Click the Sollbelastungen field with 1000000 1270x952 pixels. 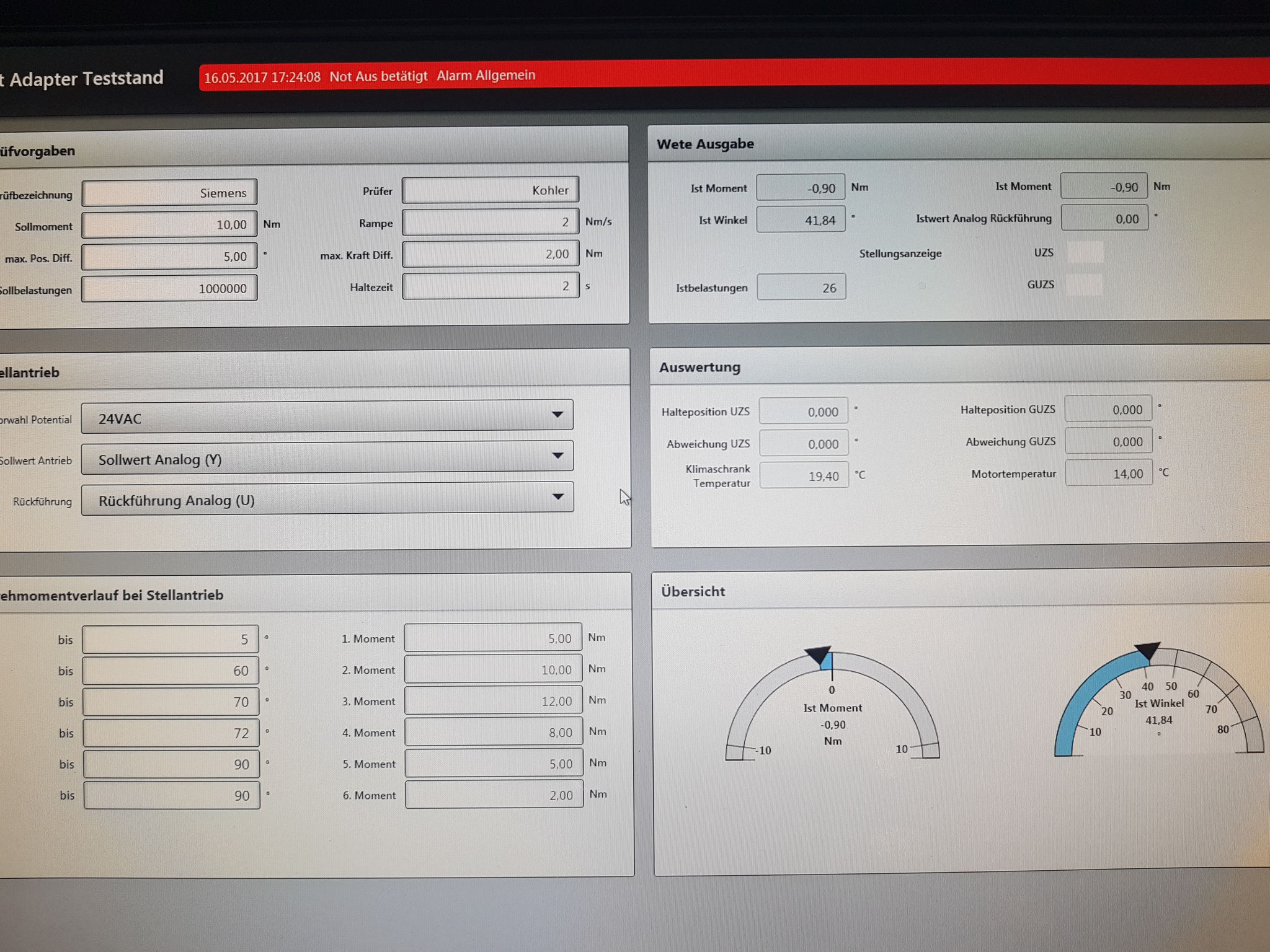(169, 289)
